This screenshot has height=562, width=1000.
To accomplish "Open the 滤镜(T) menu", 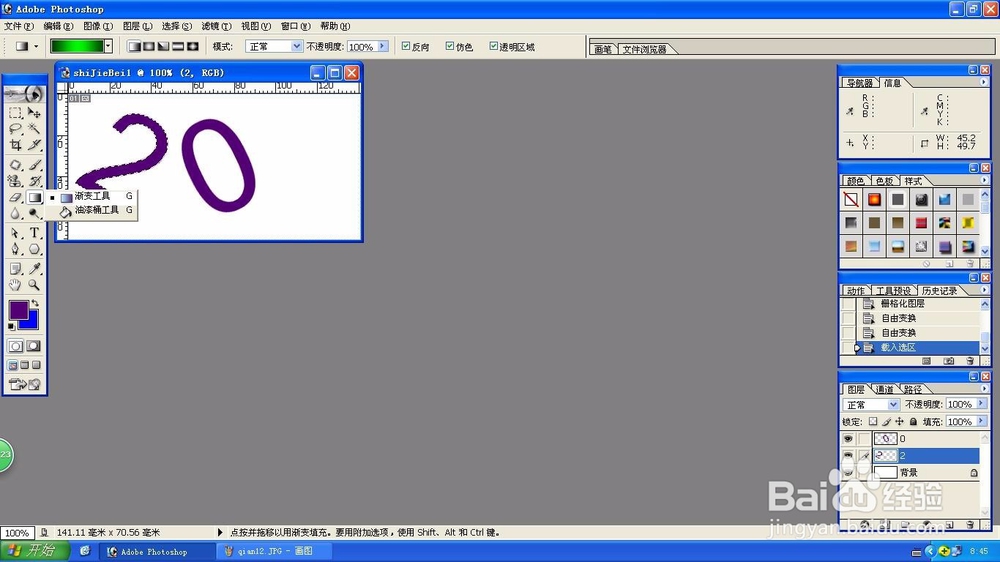I will (216, 26).
